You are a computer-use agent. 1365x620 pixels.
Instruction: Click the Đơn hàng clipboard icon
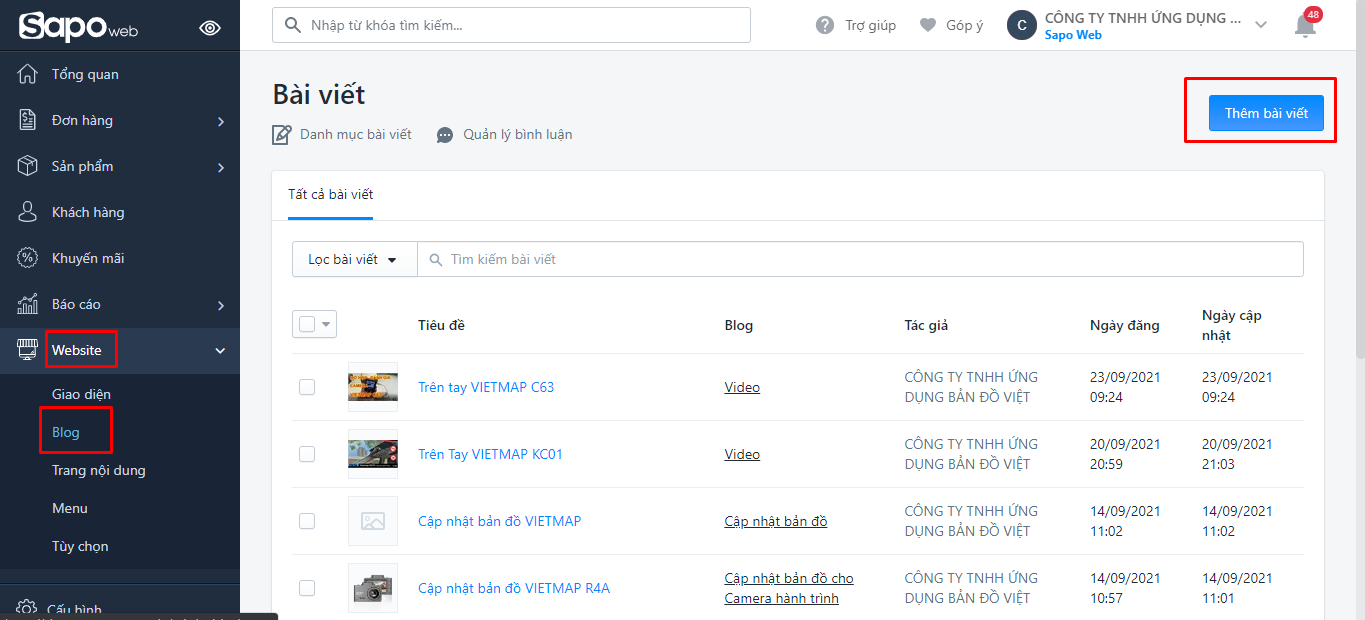(28, 120)
